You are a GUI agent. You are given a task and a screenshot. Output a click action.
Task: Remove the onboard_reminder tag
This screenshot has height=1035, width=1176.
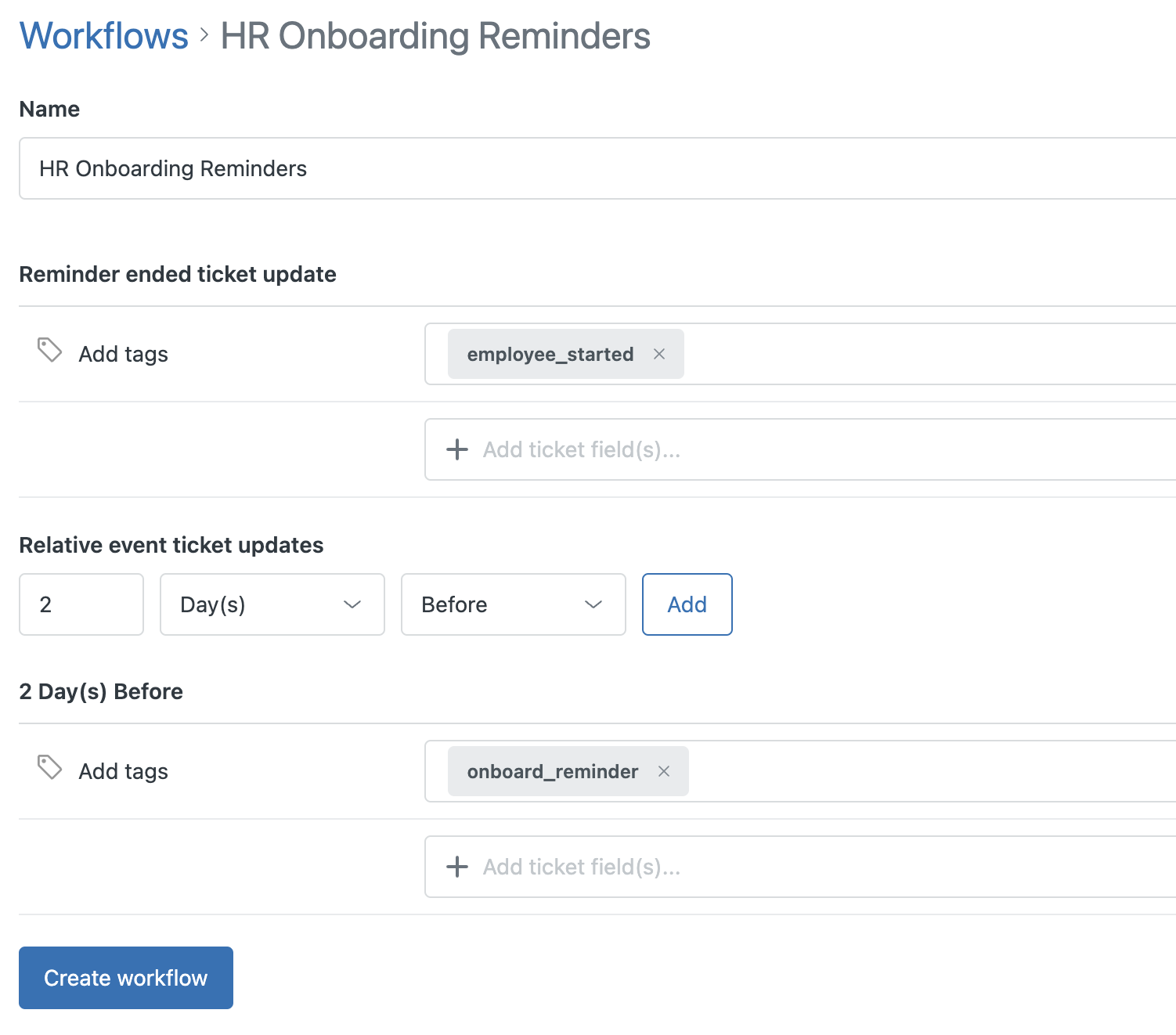tap(664, 771)
